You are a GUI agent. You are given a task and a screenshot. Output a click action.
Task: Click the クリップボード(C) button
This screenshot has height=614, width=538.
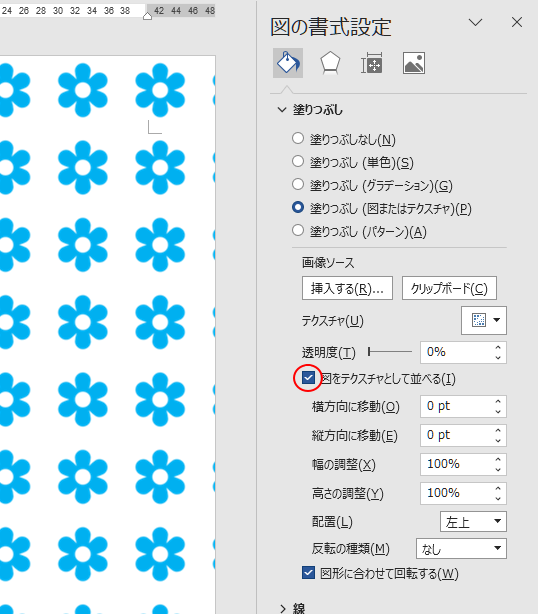450,288
